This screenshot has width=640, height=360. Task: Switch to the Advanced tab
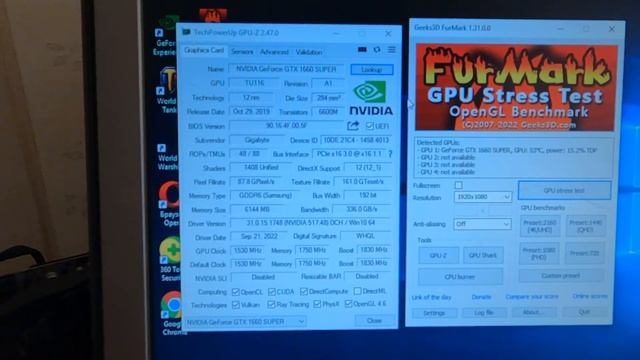point(274,52)
